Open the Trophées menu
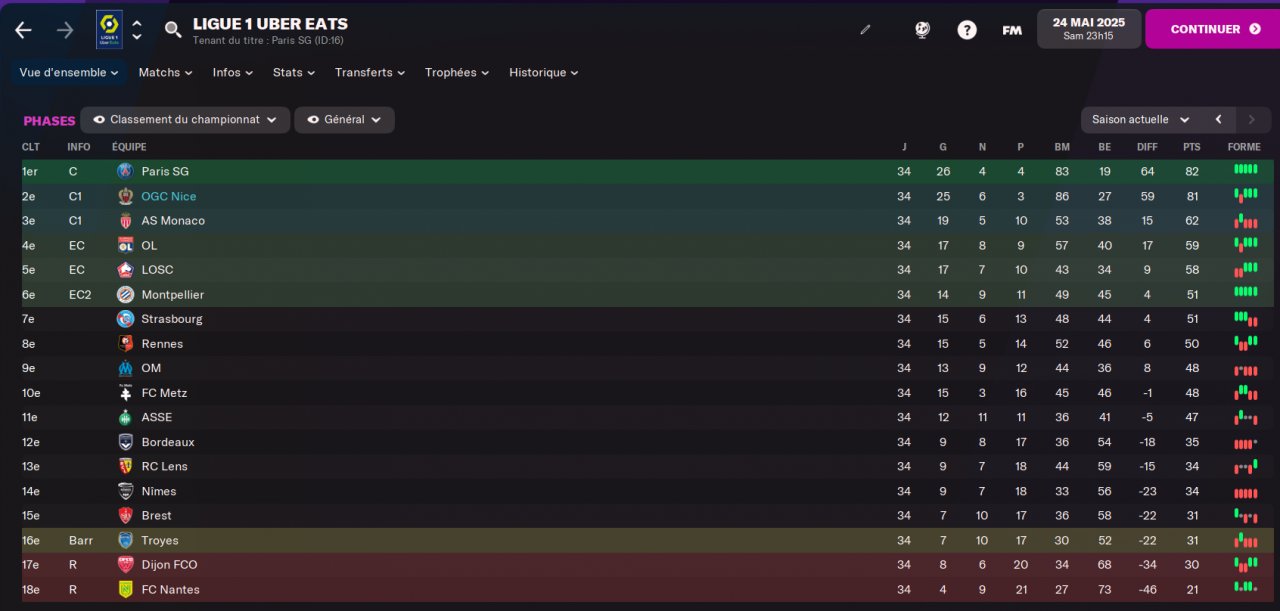 pyautogui.click(x=456, y=73)
